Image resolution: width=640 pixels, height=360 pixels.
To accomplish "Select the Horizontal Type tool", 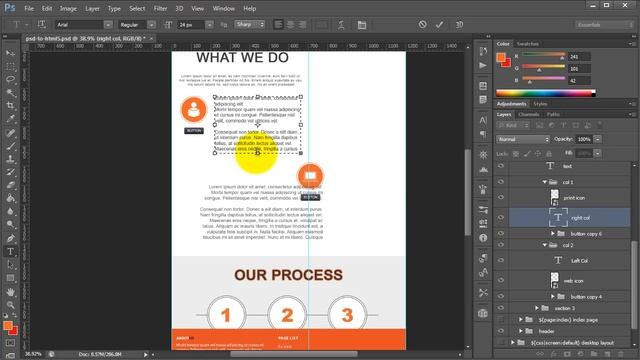I will pyautogui.click(x=11, y=252).
